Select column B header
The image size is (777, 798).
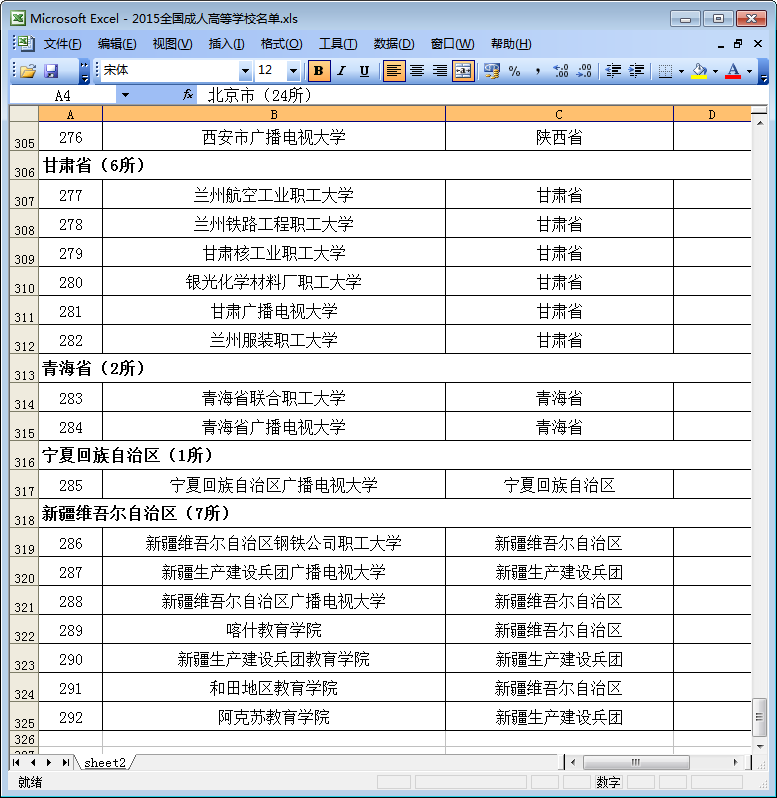point(274,114)
